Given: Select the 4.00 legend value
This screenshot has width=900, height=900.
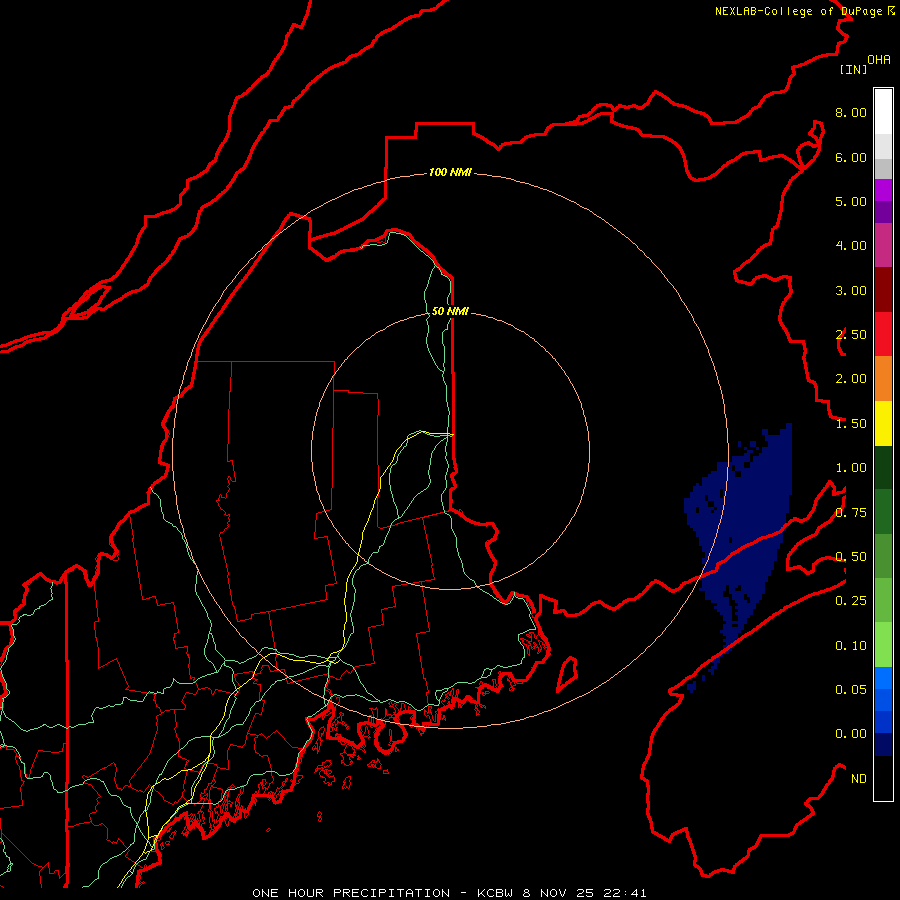Looking at the screenshot, I should pyautogui.click(x=851, y=246).
